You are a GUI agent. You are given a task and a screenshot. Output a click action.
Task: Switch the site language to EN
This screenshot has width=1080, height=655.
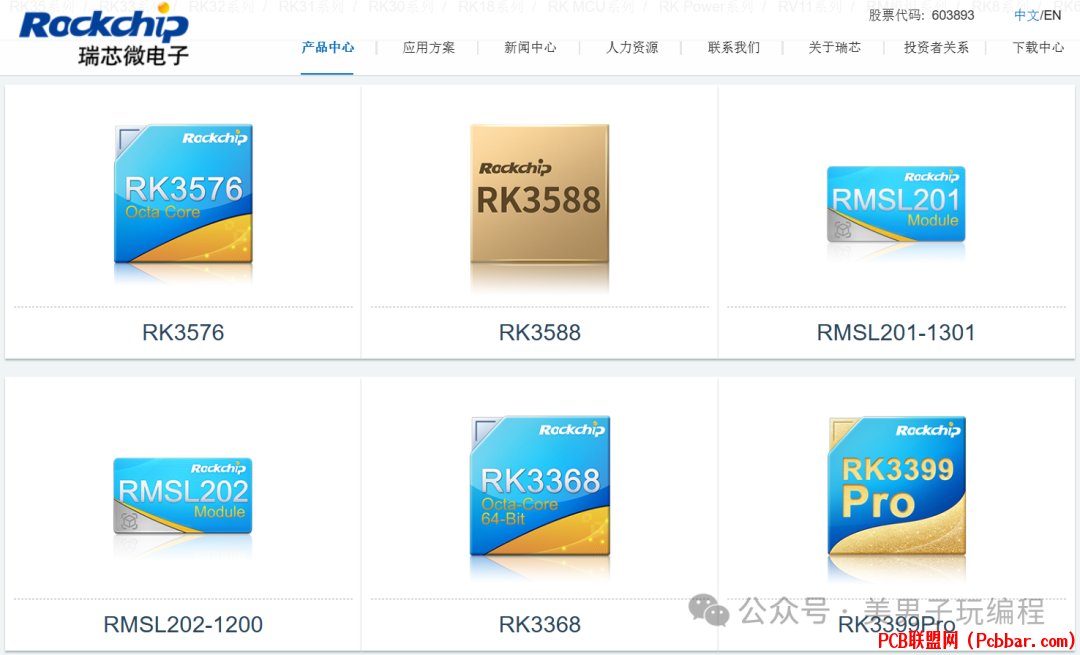tap(1052, 15)
